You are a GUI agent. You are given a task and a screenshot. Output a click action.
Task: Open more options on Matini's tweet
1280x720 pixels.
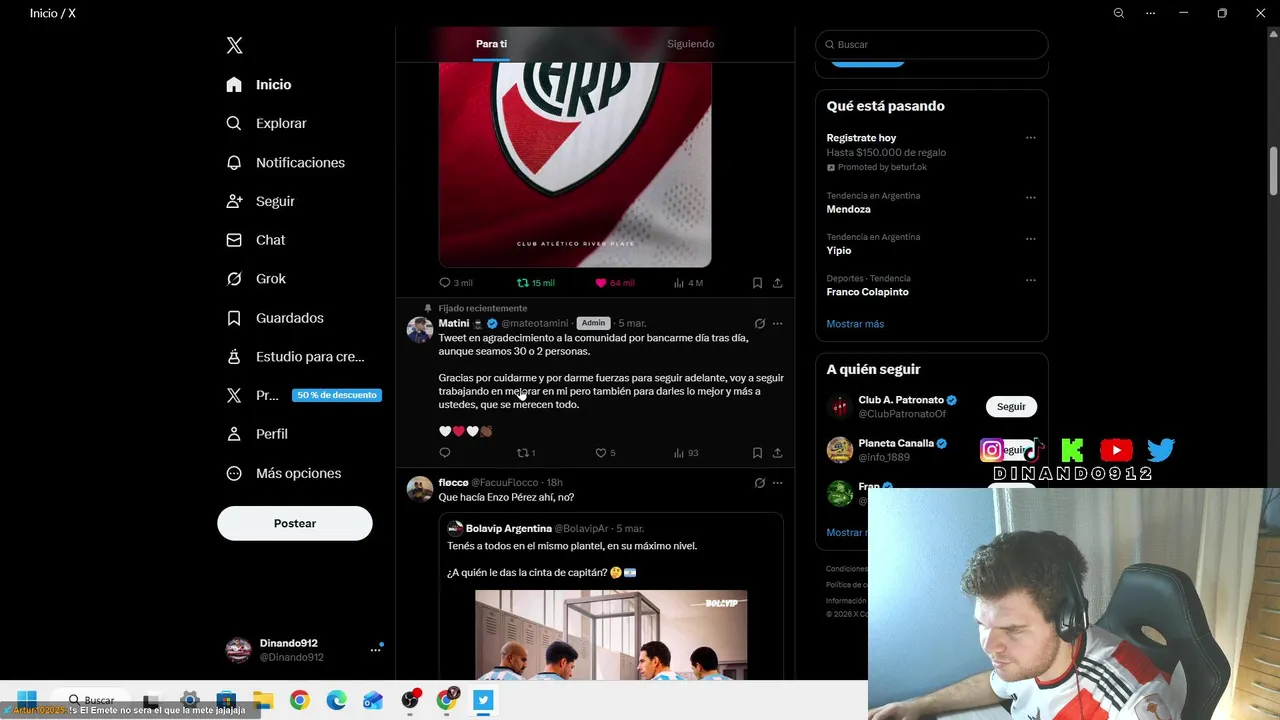(777, 323)
